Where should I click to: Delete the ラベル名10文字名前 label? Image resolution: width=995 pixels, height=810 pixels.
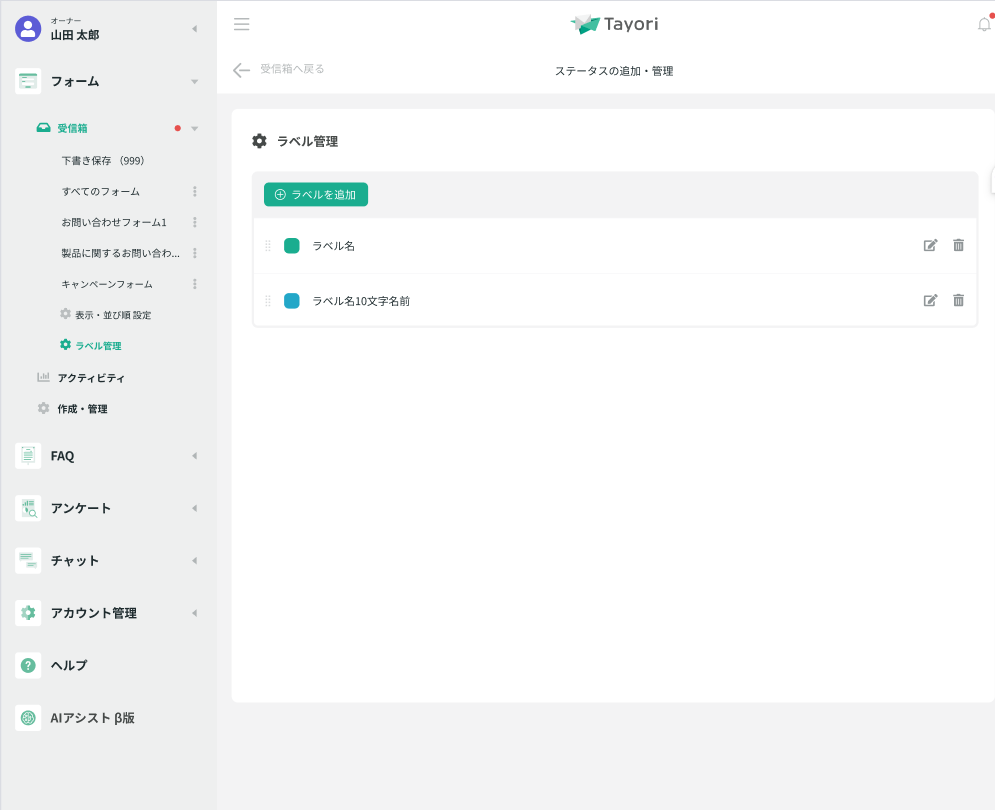tap(958, 300)
